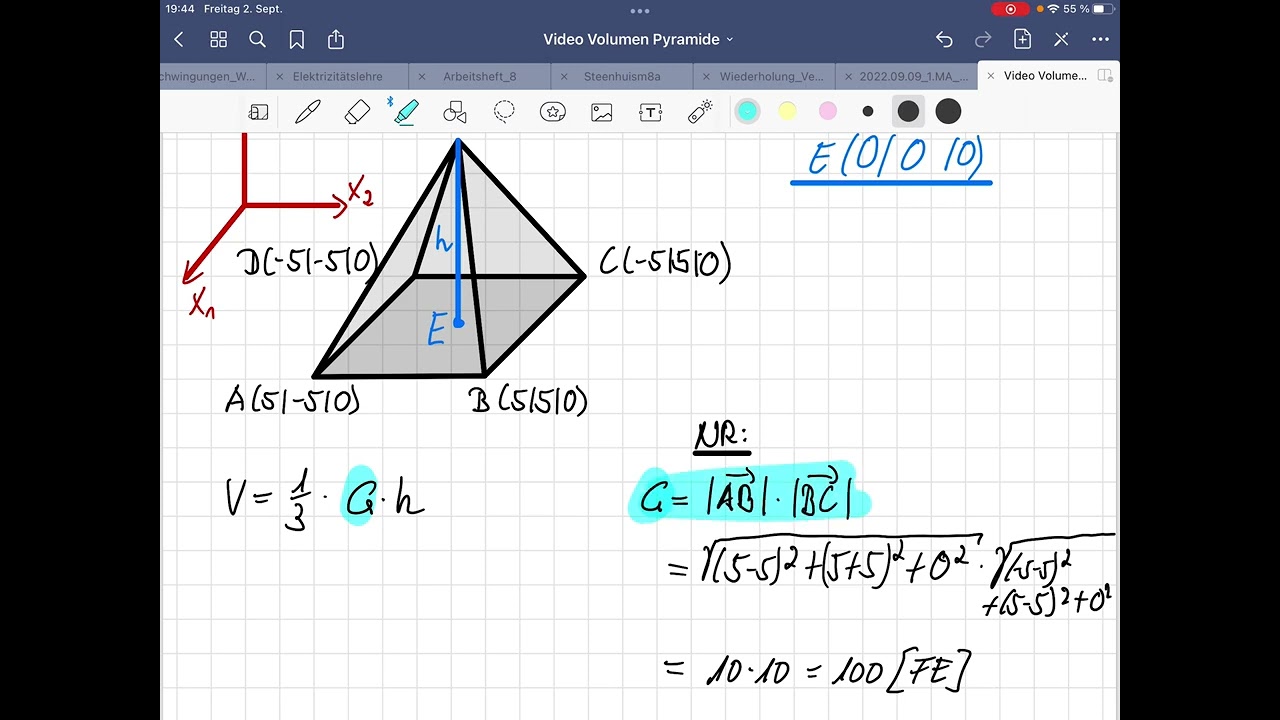Tap the label B(5|5|0)
Viewport: 1280px width, 720px height.
527,400
